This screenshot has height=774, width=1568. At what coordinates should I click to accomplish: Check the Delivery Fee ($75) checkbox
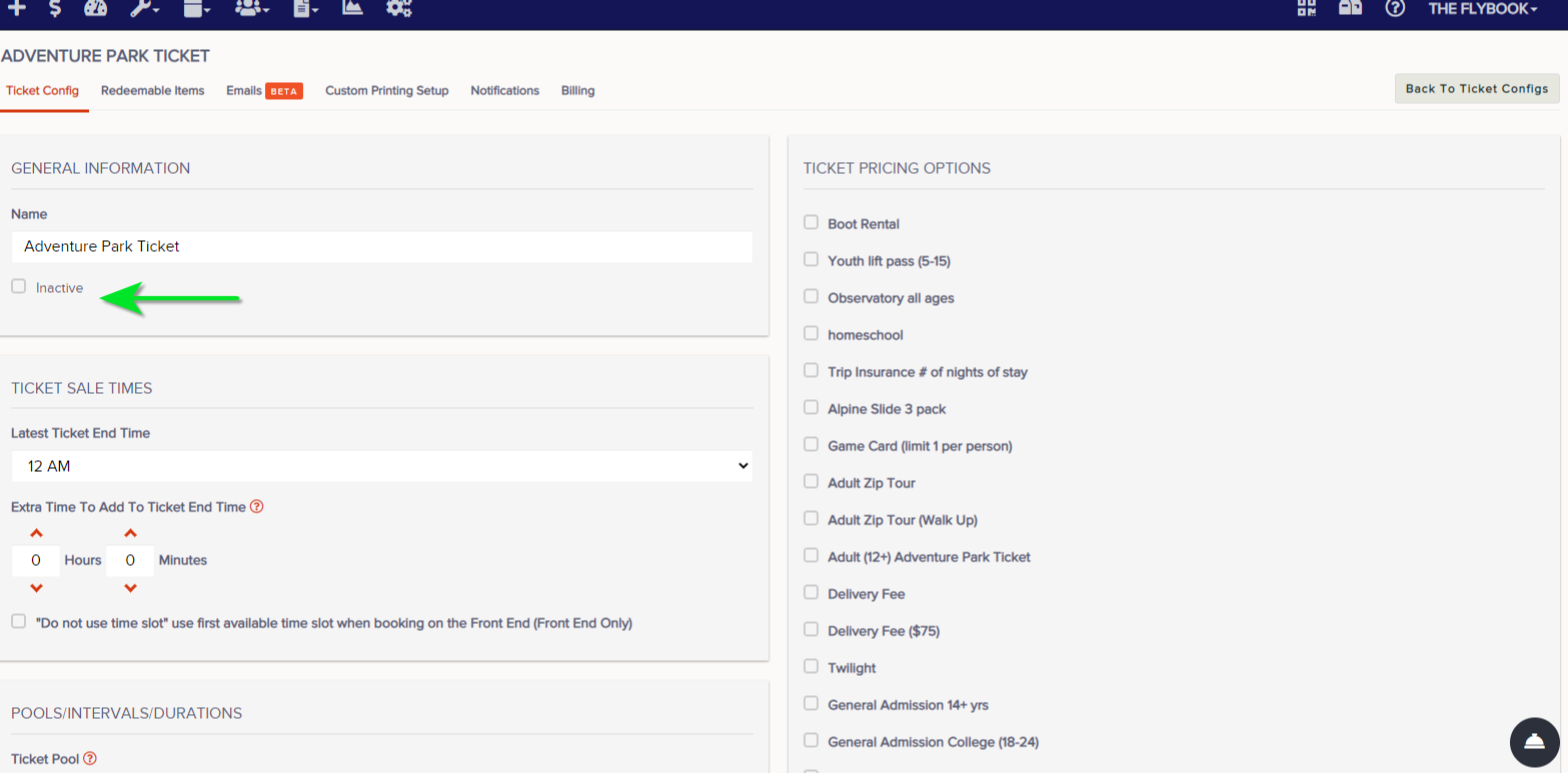coord(811,629)
